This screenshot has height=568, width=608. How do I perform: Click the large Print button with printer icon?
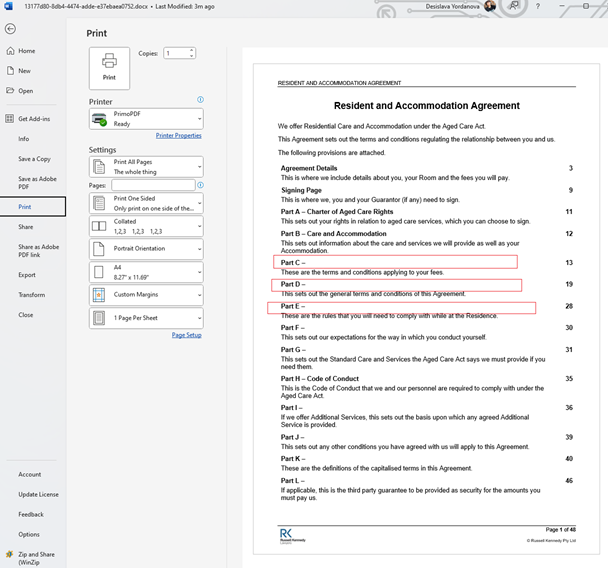(109, 68)
